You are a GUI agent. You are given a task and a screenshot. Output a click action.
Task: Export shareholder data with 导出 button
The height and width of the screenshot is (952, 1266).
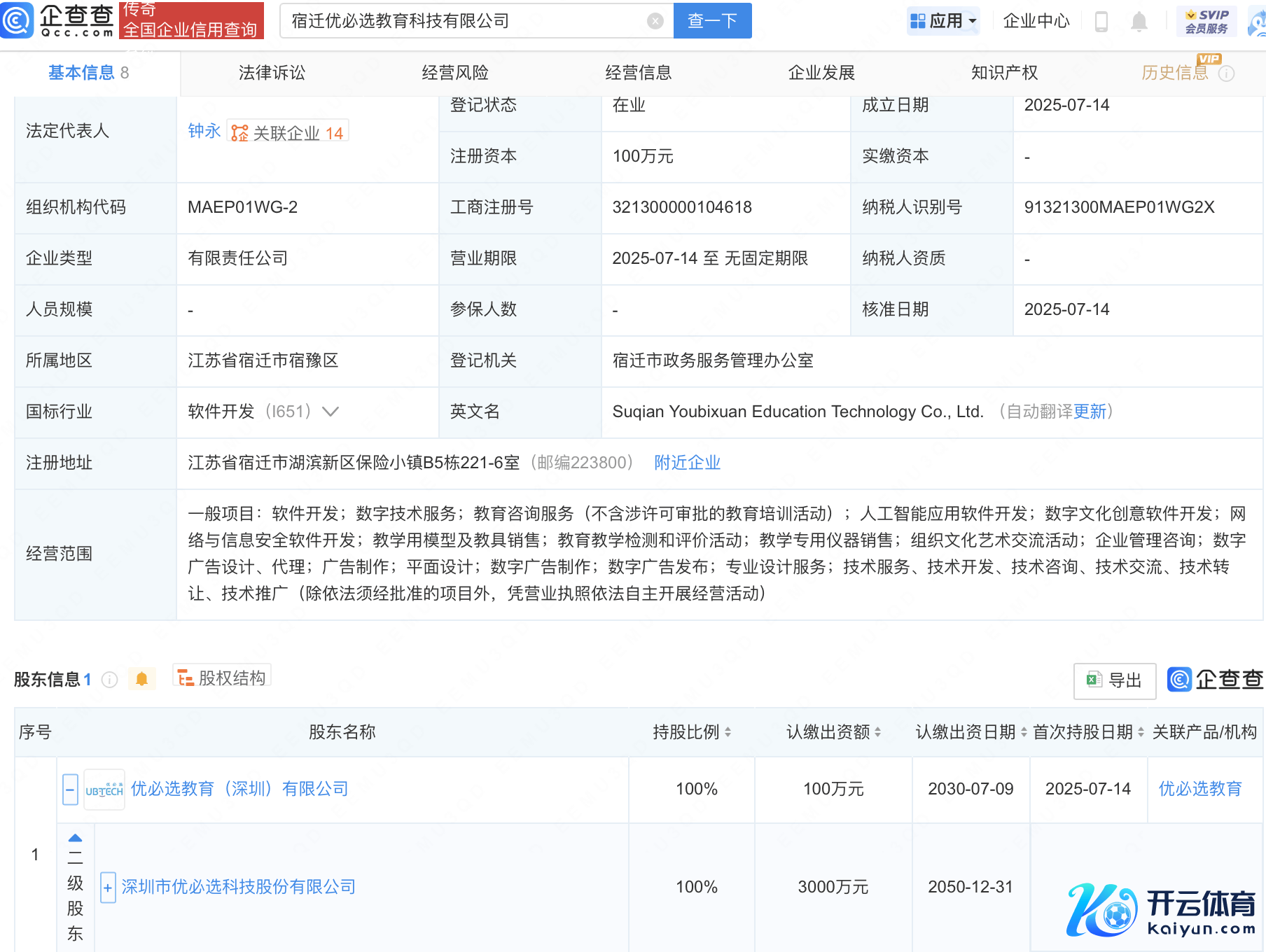tap(1114, 680)
